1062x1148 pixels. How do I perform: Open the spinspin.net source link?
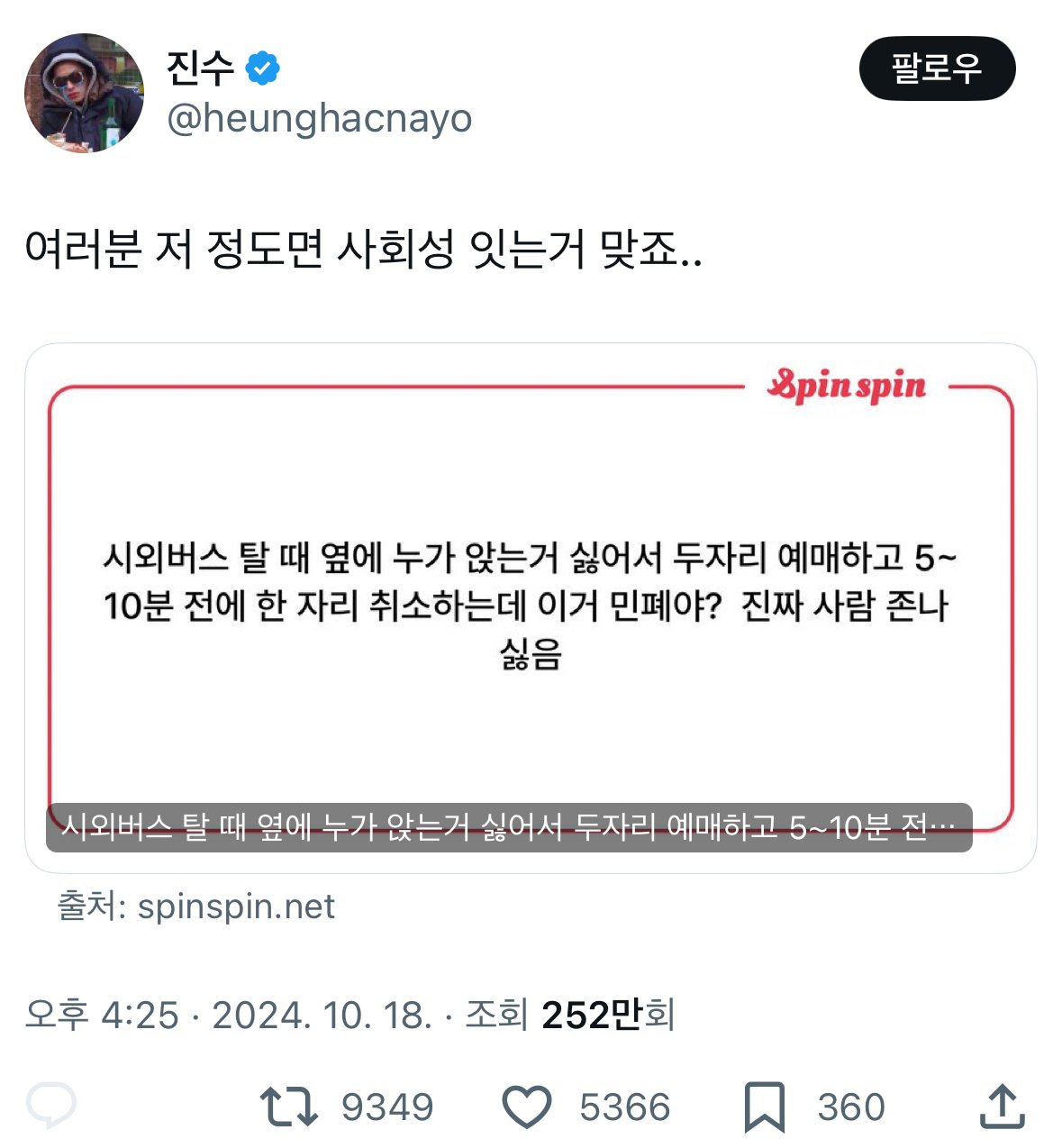(235, 906)
